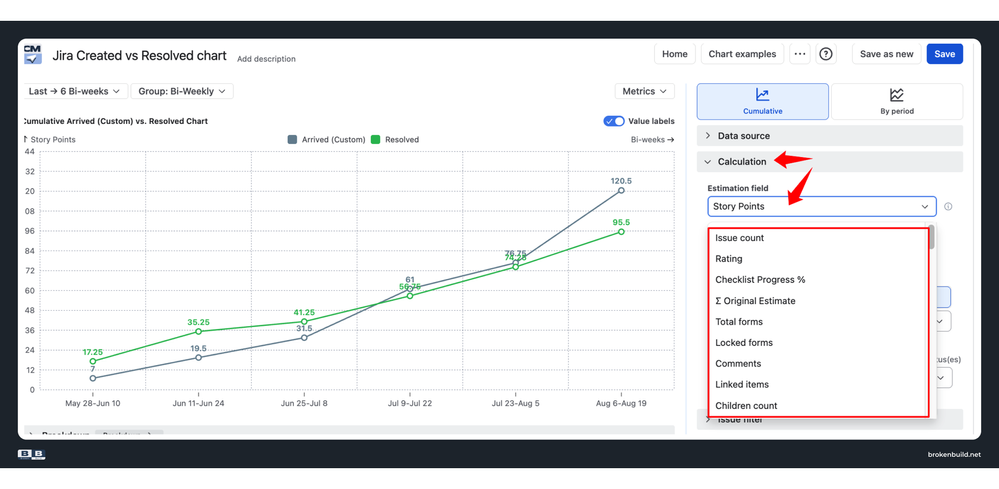
Task: Expand the Issue filter section
Action: (830, 420)
